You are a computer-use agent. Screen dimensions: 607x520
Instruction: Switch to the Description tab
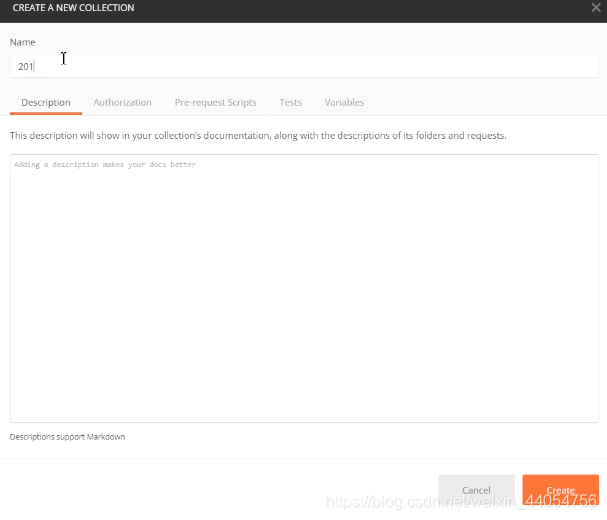tap(46, 102)
